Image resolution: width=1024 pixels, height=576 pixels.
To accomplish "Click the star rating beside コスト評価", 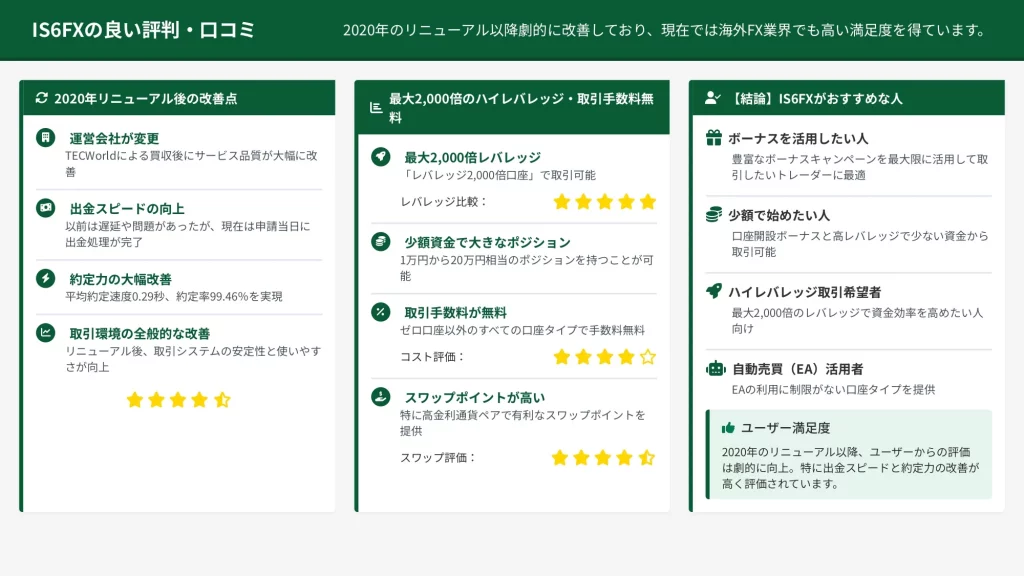I will point(604,356).
